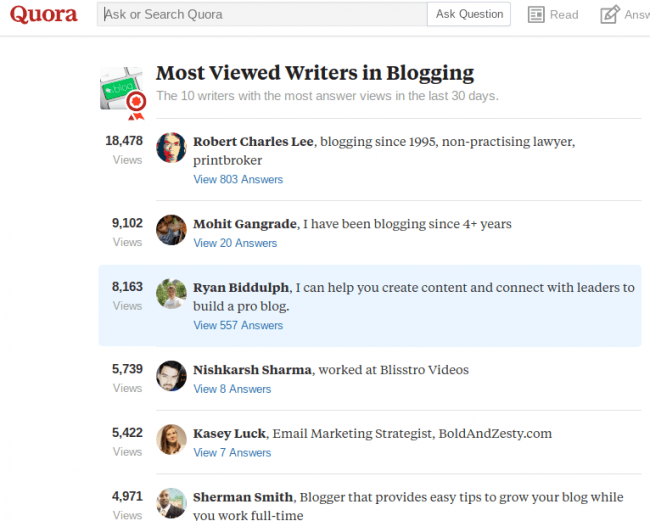Open the Read feed icon

(x=536, y=15)
